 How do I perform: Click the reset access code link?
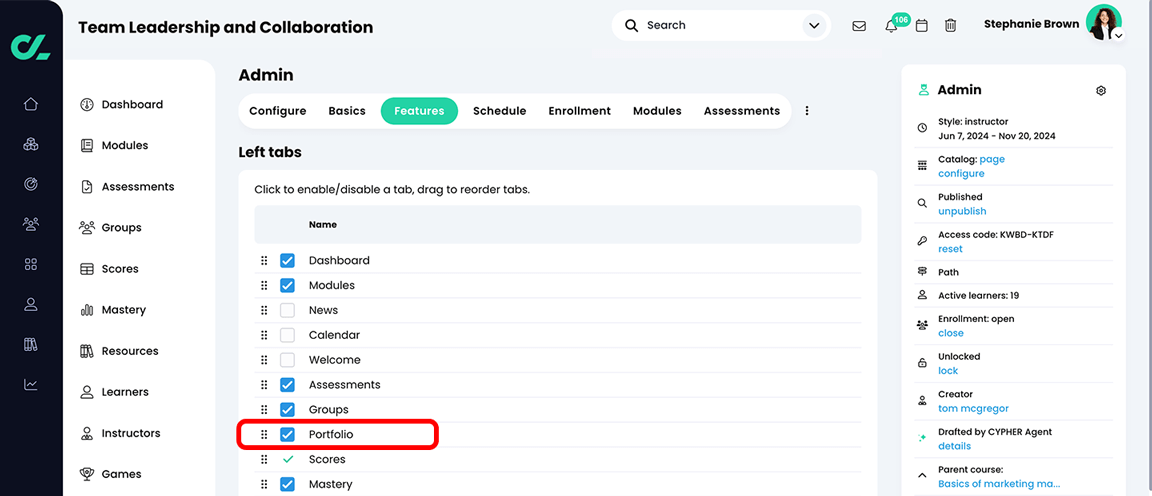click(x=950, y=249)
